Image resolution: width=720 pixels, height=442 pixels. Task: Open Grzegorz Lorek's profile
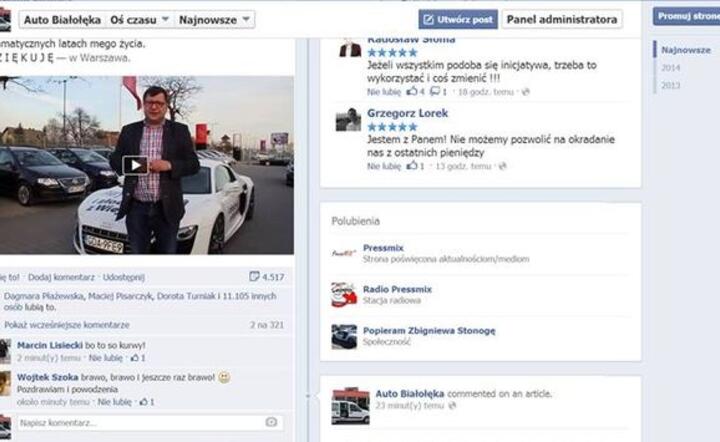(407, 113)
